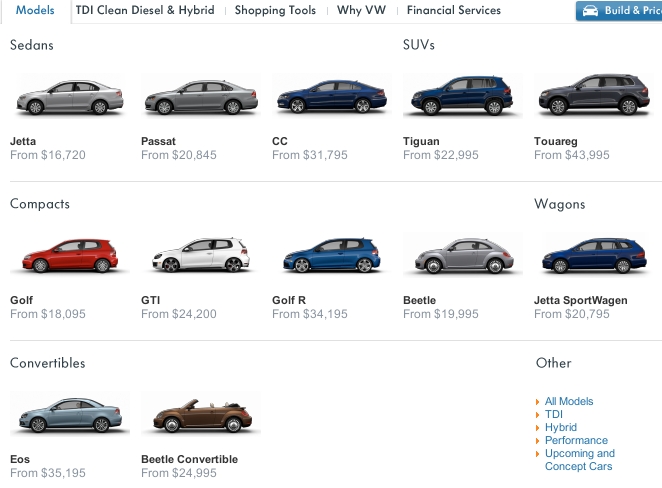
Task: Select the blue Tiguan SUV image
Action: pos(462,95)
